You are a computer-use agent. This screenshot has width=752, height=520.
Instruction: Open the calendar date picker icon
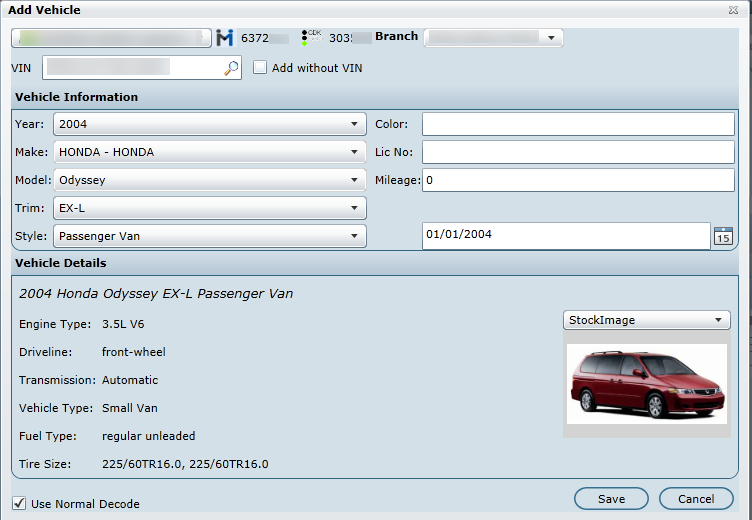click(723, 236)
